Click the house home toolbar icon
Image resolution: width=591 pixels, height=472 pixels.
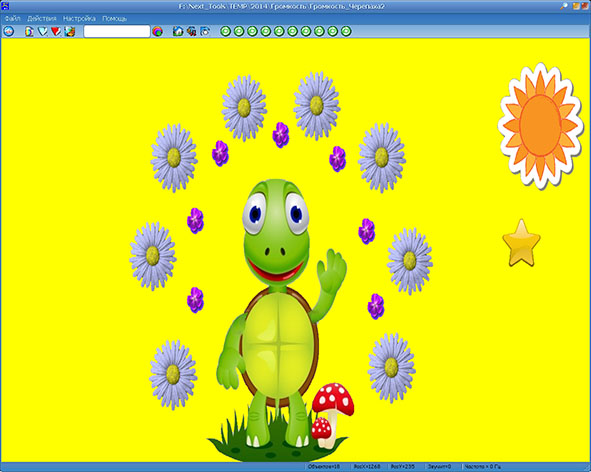(178, 31)
